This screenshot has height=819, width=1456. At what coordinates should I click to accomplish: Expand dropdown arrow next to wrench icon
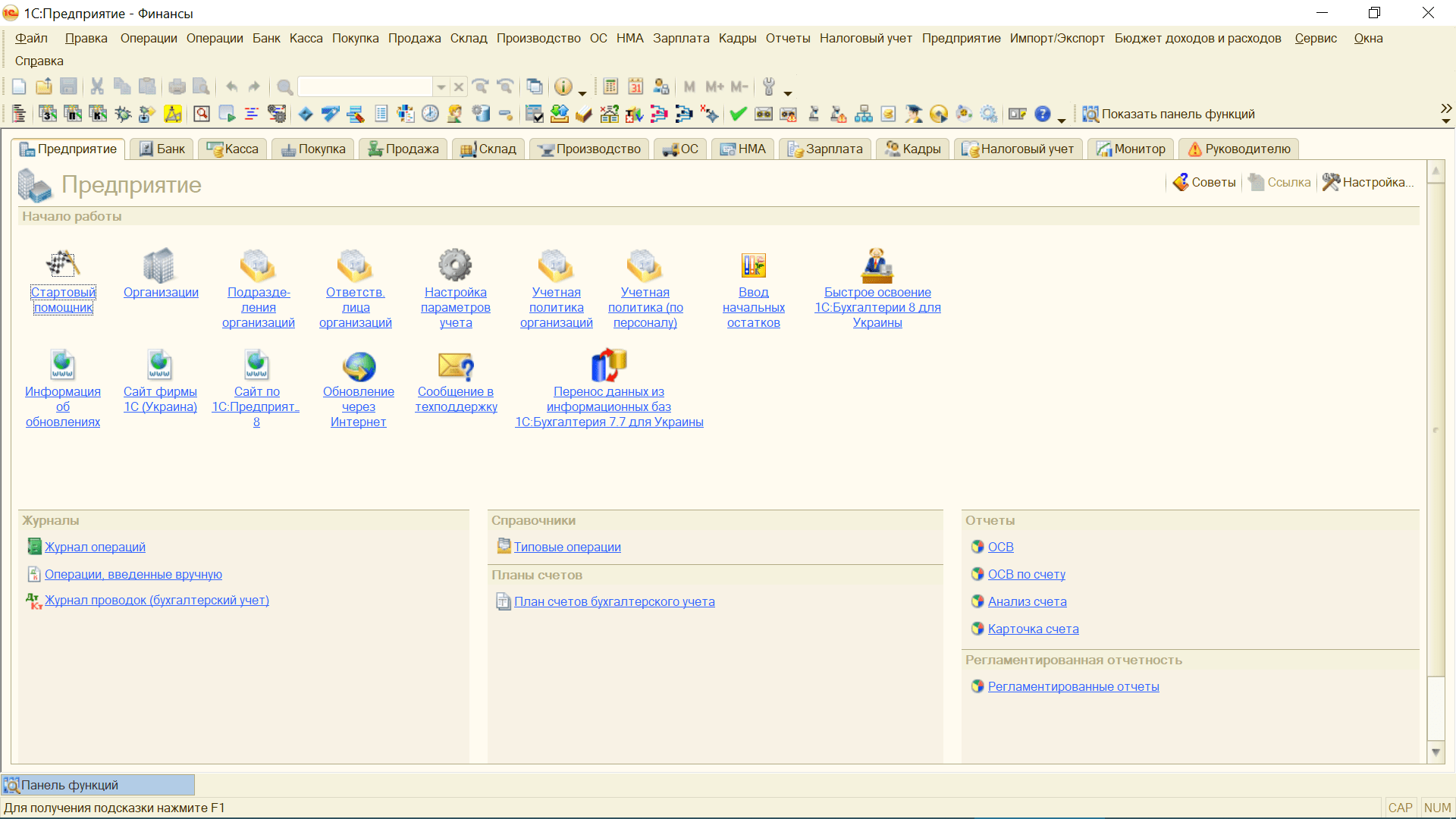click(788, 93)
